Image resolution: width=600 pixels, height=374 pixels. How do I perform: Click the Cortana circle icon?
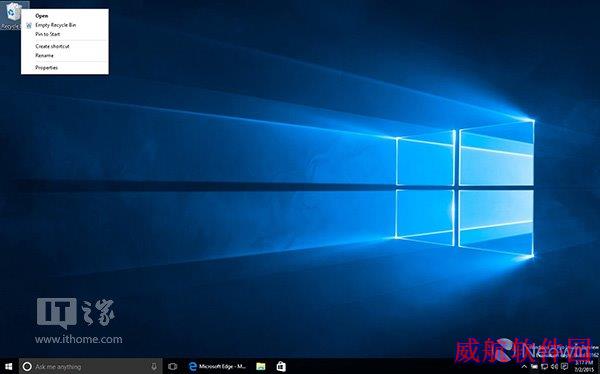point(27,367)
